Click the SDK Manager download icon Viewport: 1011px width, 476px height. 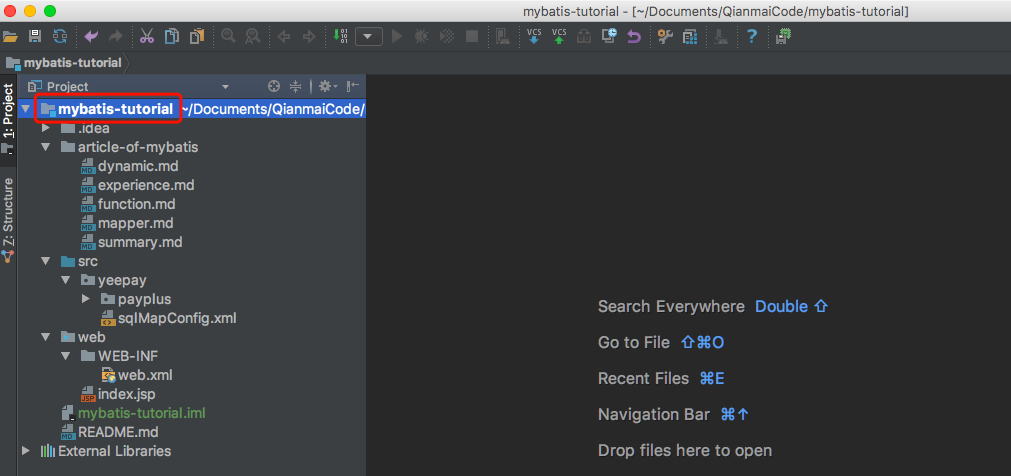coord(721,37)
